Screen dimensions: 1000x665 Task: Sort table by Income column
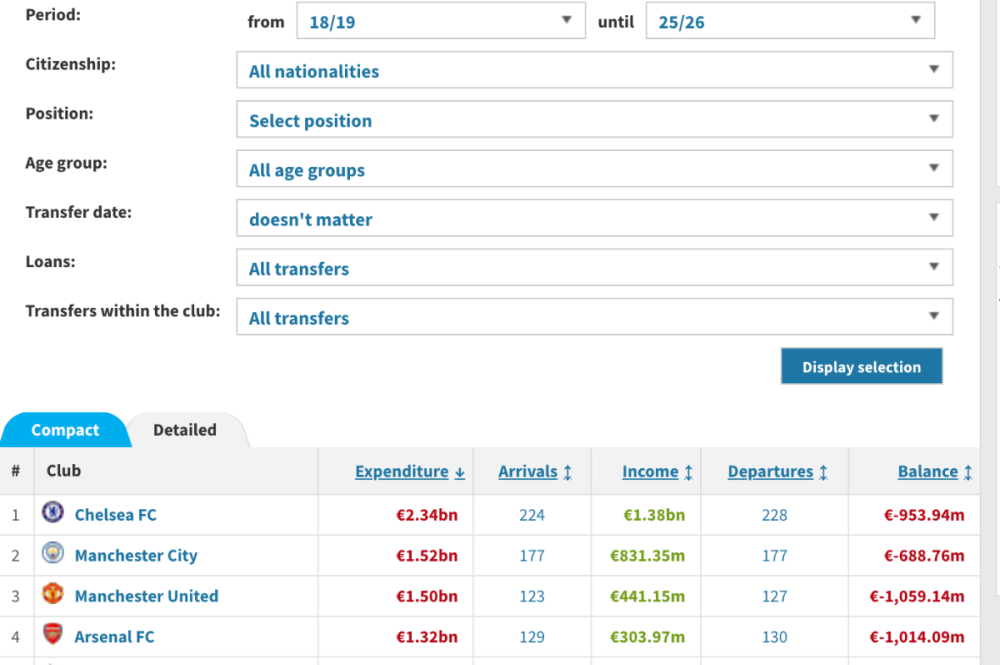pos(653,472)
